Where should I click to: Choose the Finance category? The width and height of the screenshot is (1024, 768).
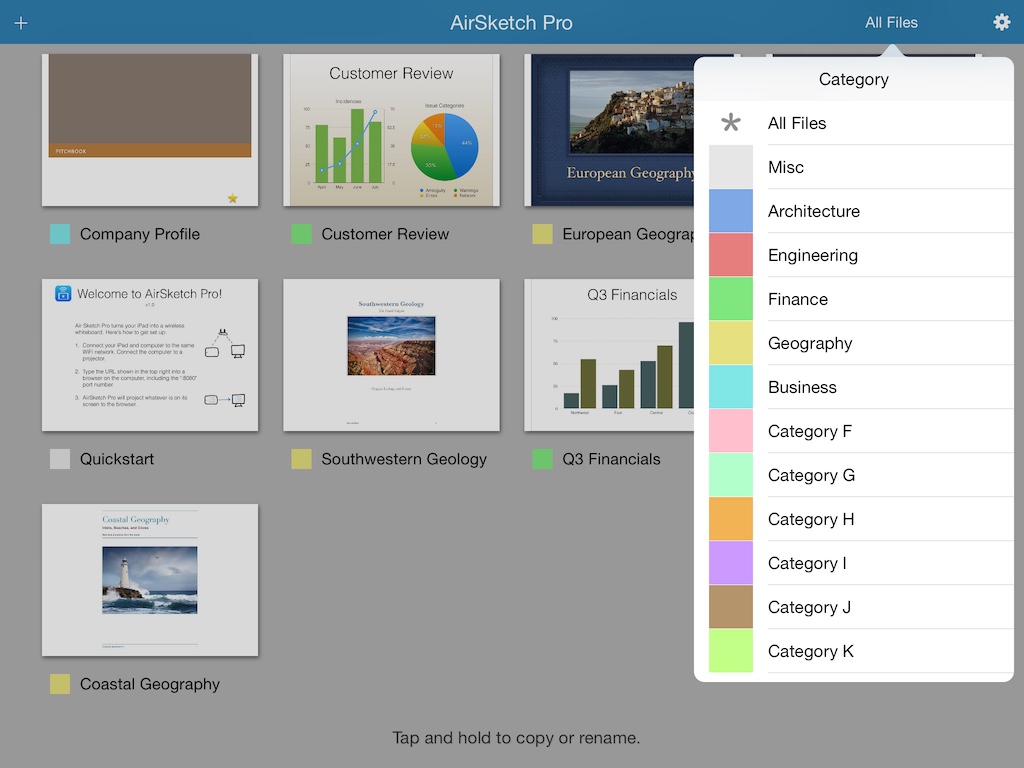point(854,299)
